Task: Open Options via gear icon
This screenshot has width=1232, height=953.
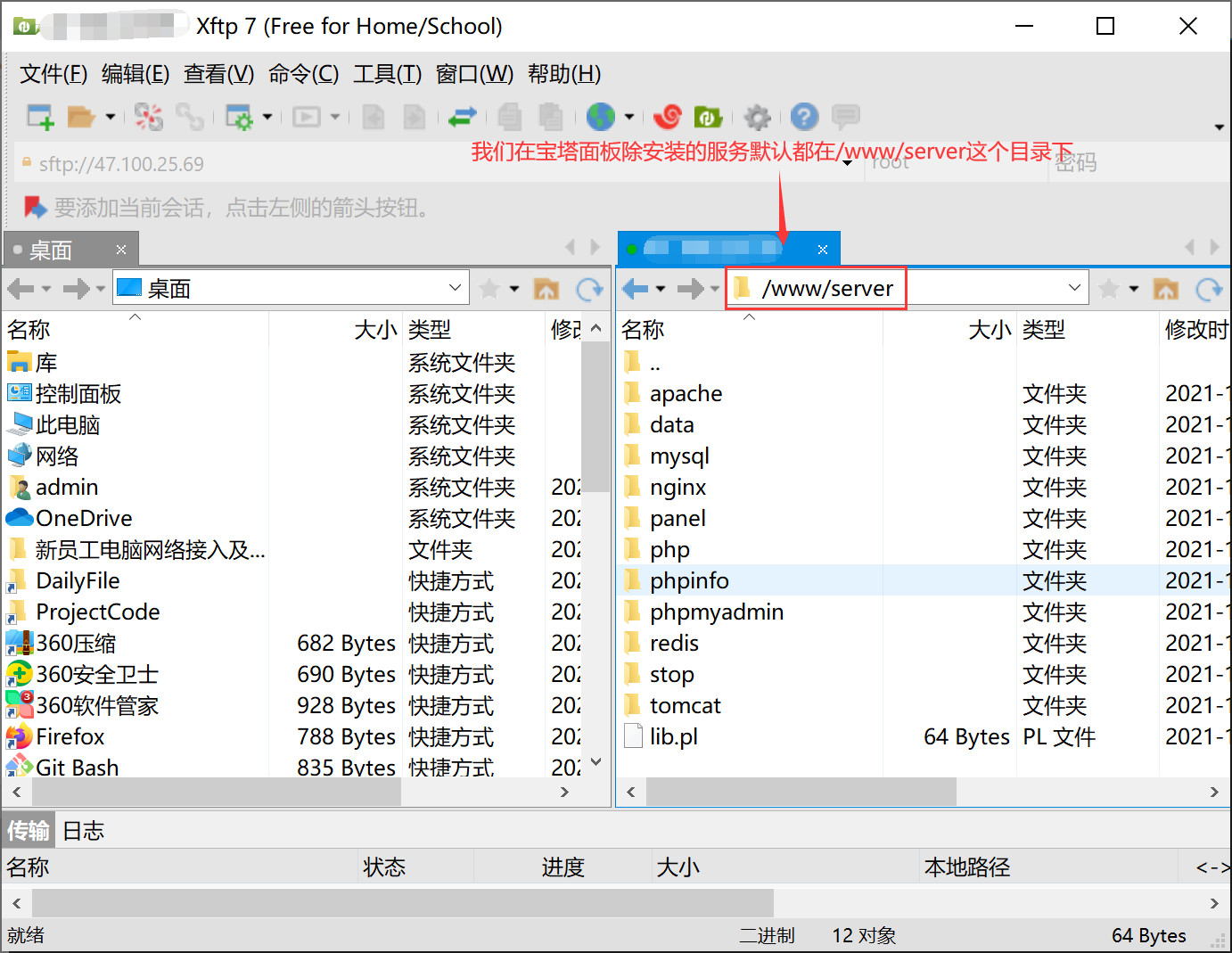Action: pos(757,117)
